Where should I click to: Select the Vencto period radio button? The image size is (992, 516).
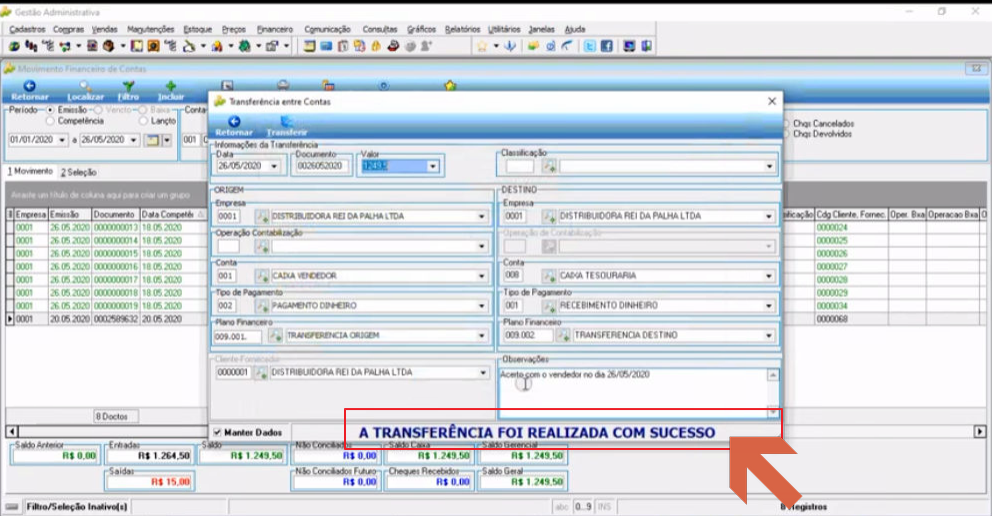point(98,110)
